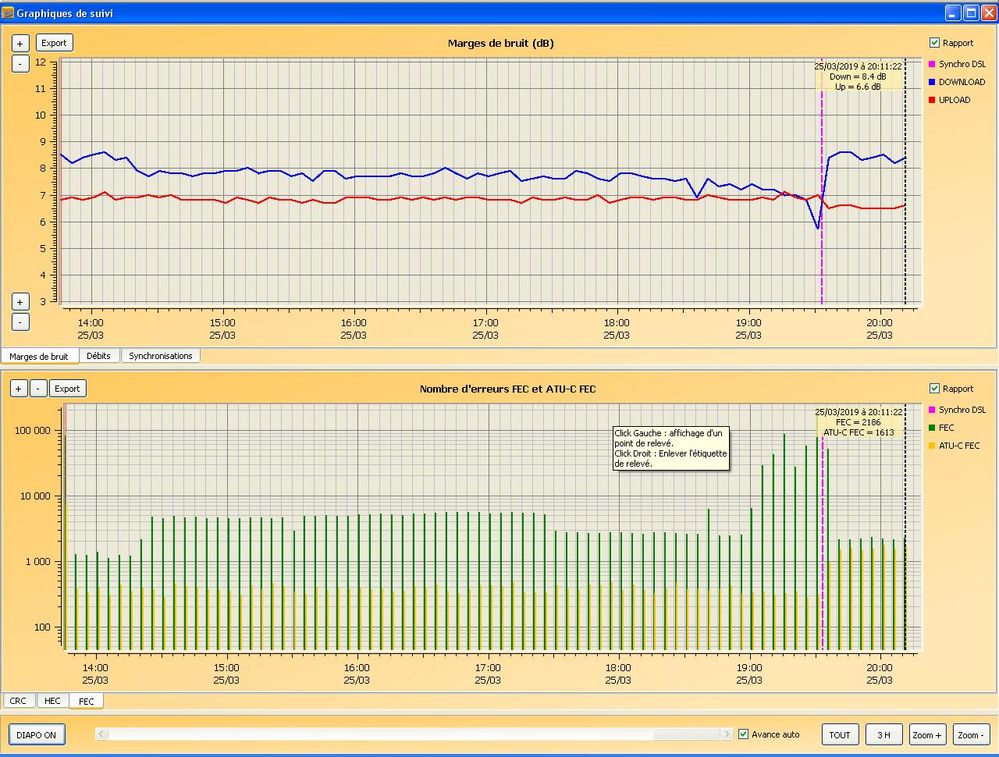Click the app icon in title bar

(8, 13)
